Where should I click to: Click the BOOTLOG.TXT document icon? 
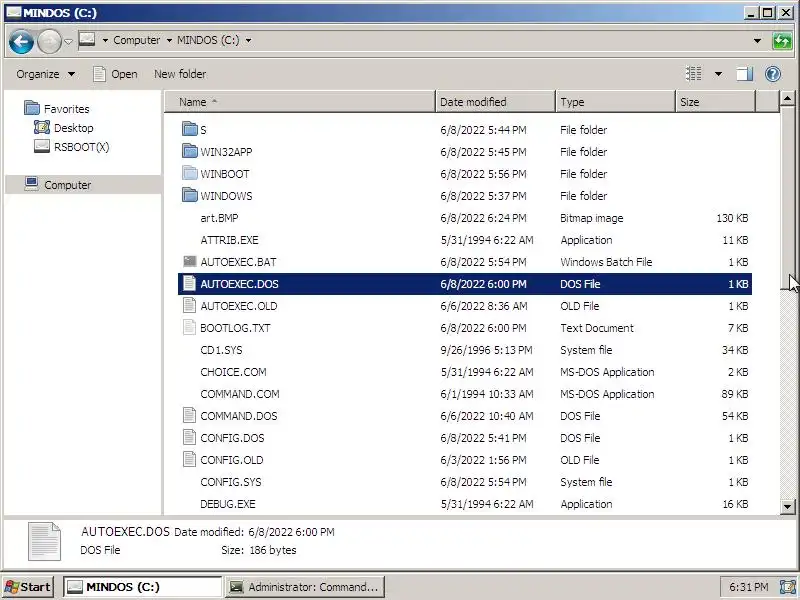tap(190, 327)
